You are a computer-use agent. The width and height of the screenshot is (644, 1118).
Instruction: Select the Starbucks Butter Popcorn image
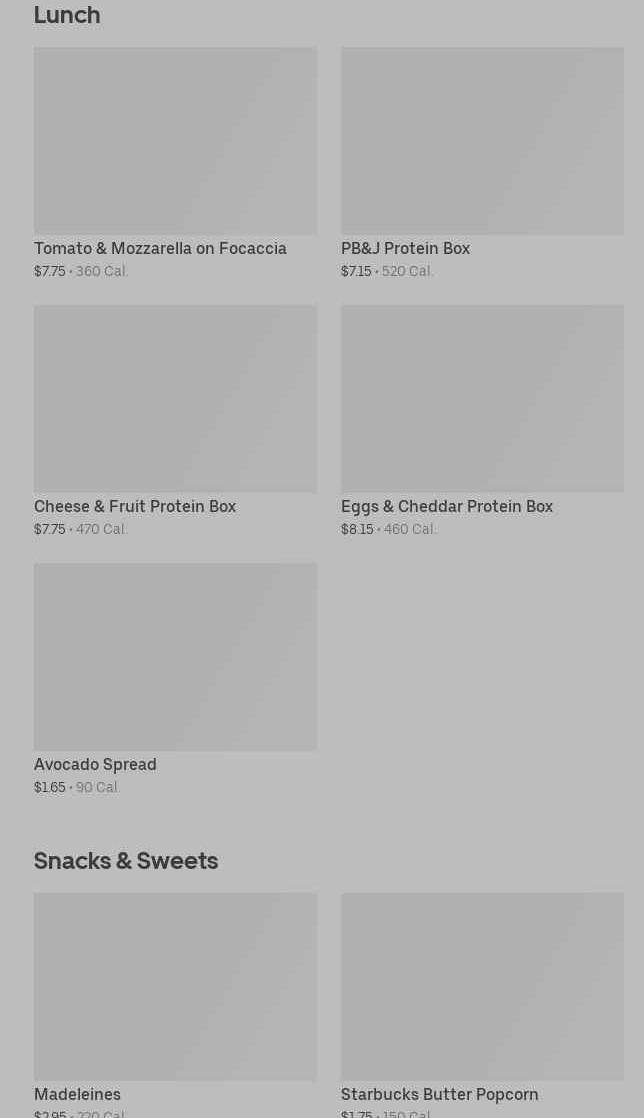pyautogui.click(x=482, y=986)
